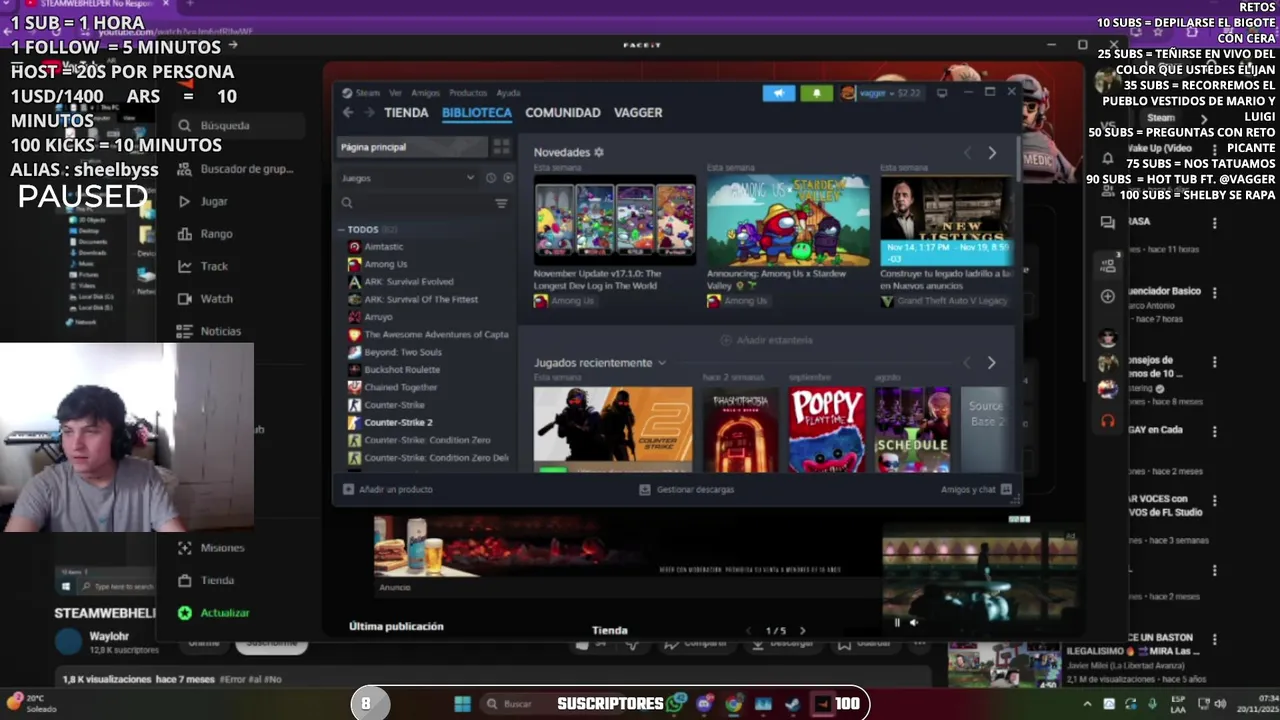
Task: Open Novedades settings gear
Action: tap(599, 152)
